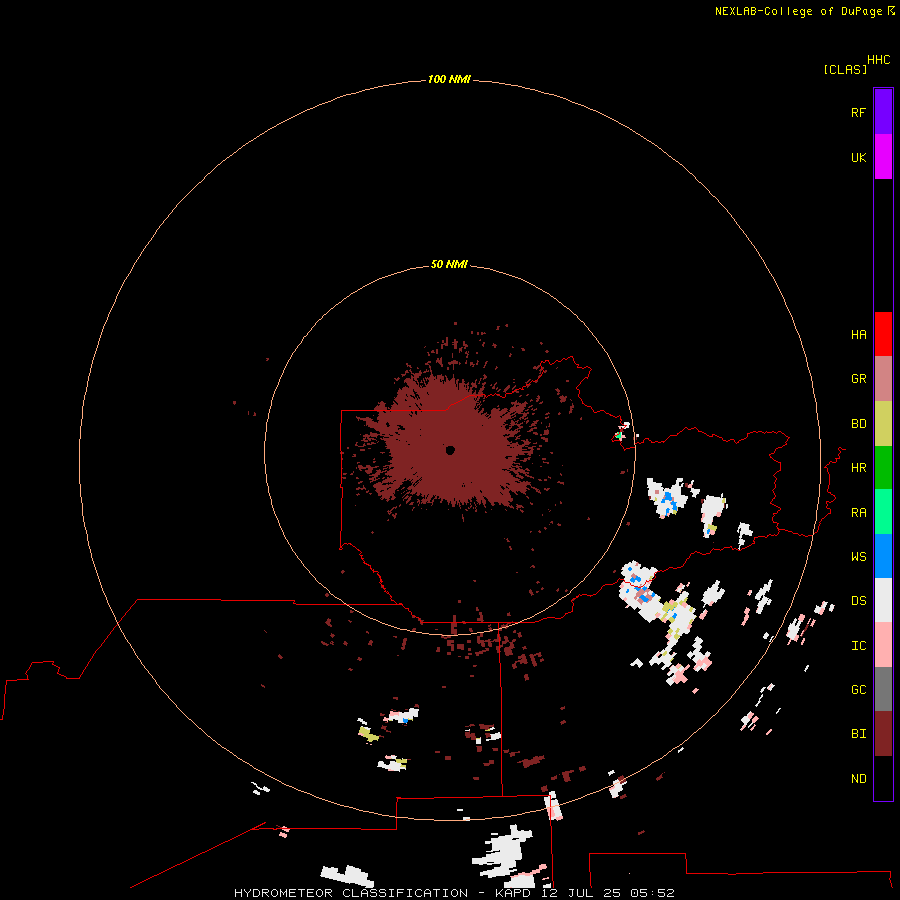Click the HA red legend swatch
Viewport: 900px width, 900px height.
[x=883, y=334]
